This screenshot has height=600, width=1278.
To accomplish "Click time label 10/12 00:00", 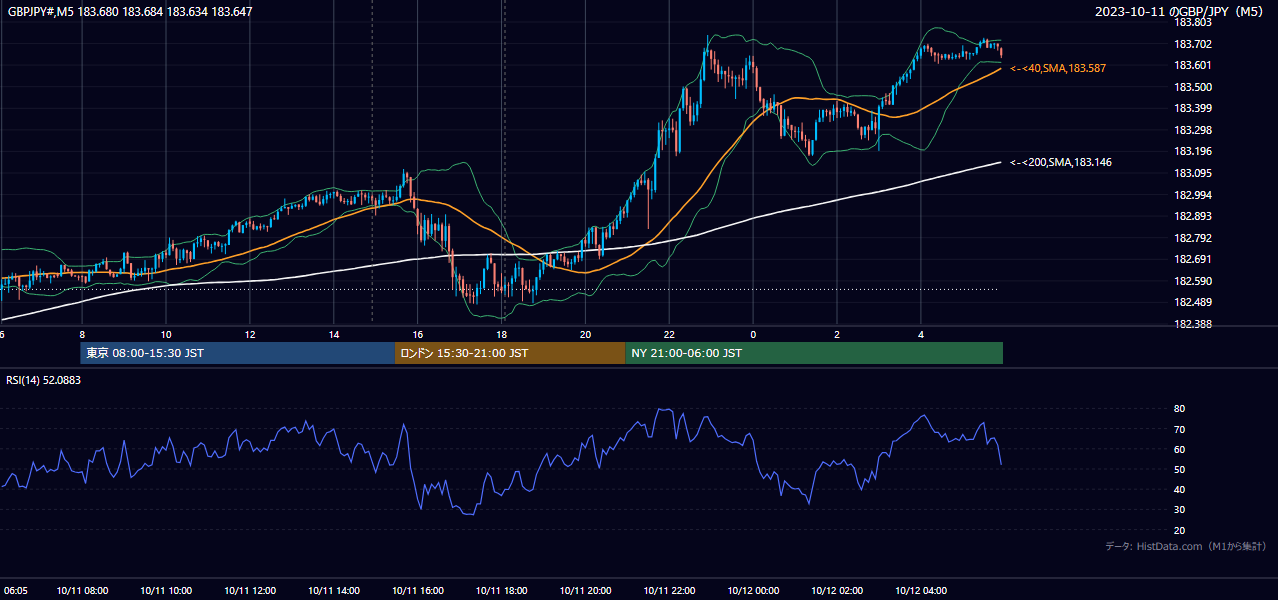I will pyautogui.click(x=754, y=591).
